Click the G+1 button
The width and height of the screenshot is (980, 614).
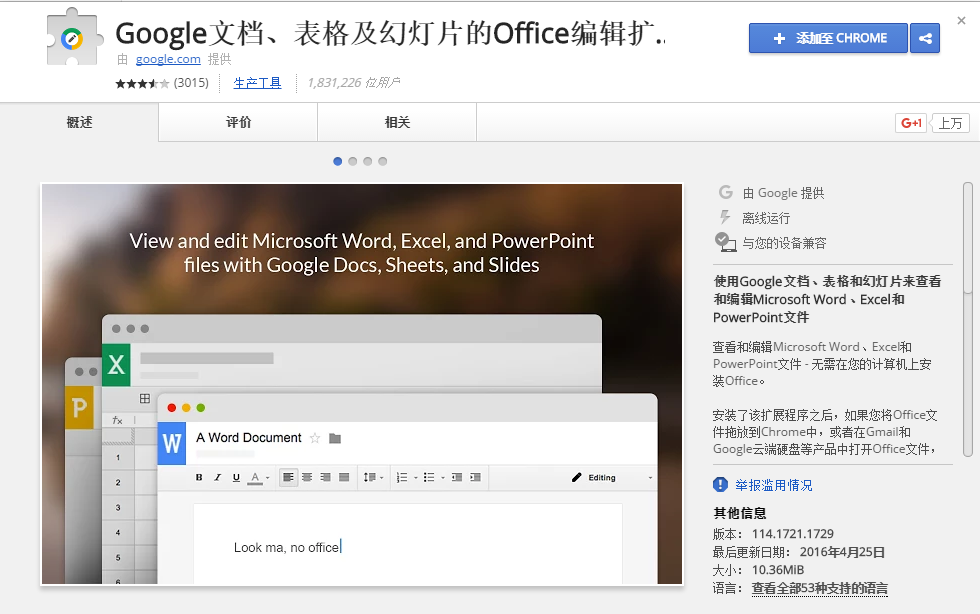click(911, 123)
